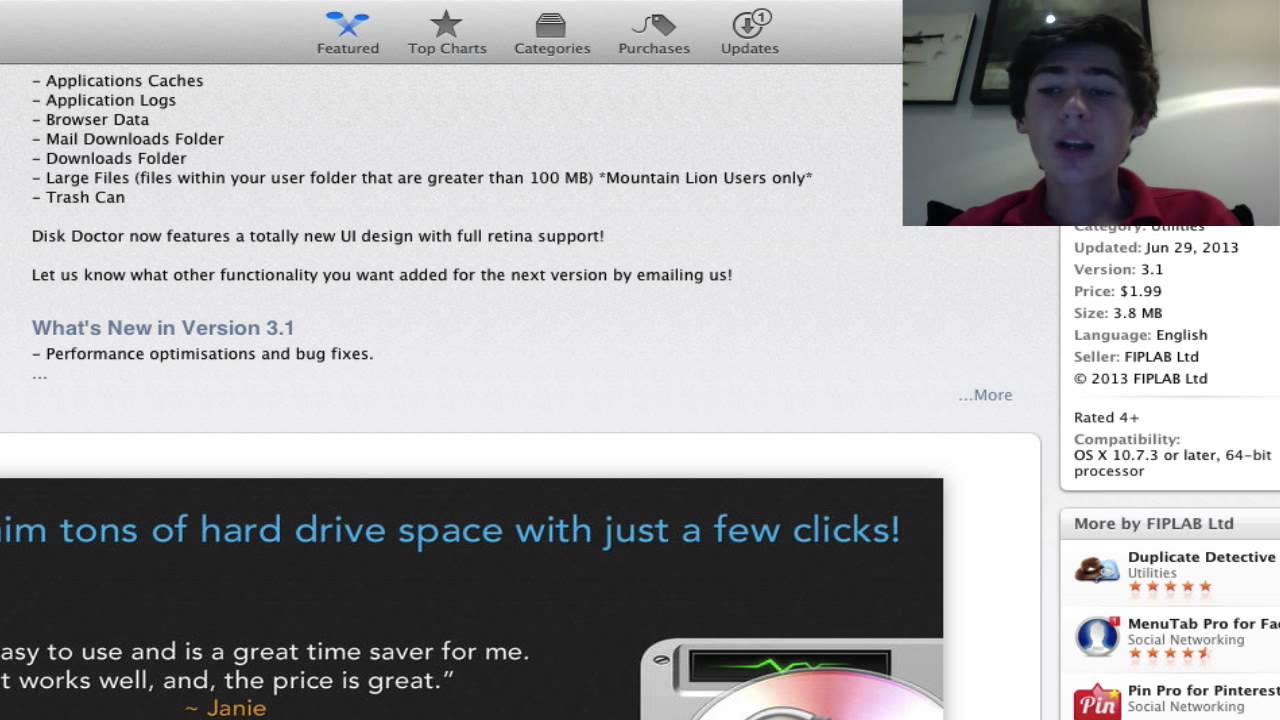Click the Pin Pro for Pinterest icon
This screenshot has width=1280, height=720.
pos(1096,702)
